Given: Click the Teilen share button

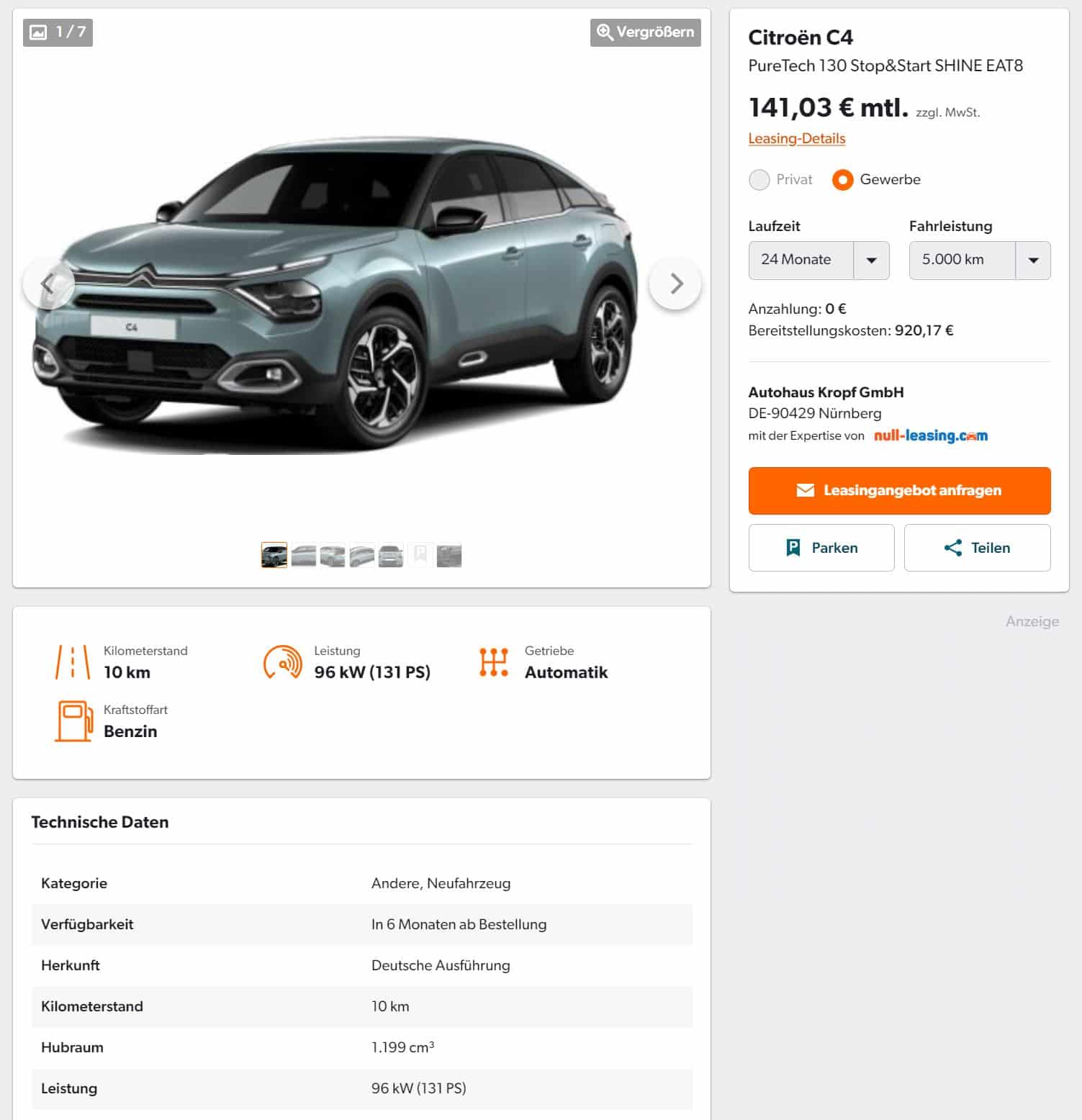Looking at the screenshot, I should (x=977, y=548).
